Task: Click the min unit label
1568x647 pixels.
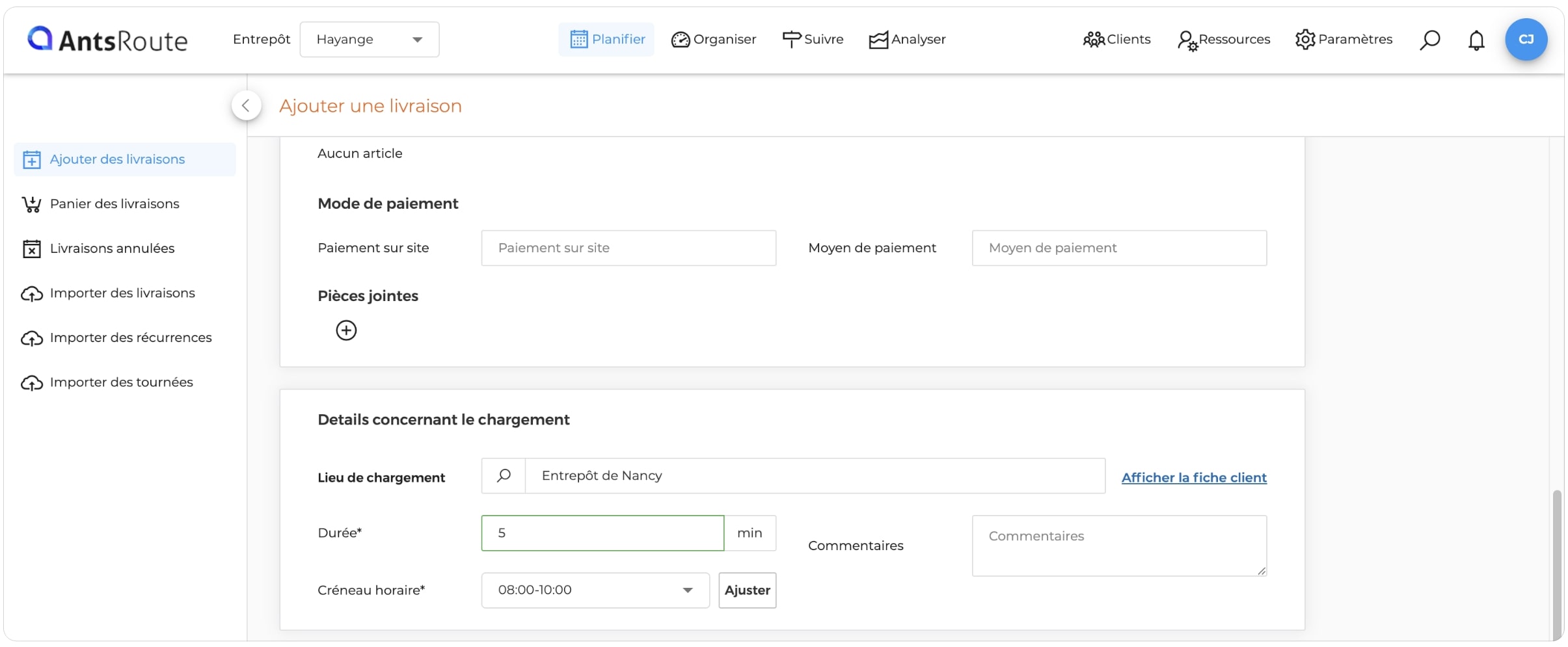Action: point(750,533)
